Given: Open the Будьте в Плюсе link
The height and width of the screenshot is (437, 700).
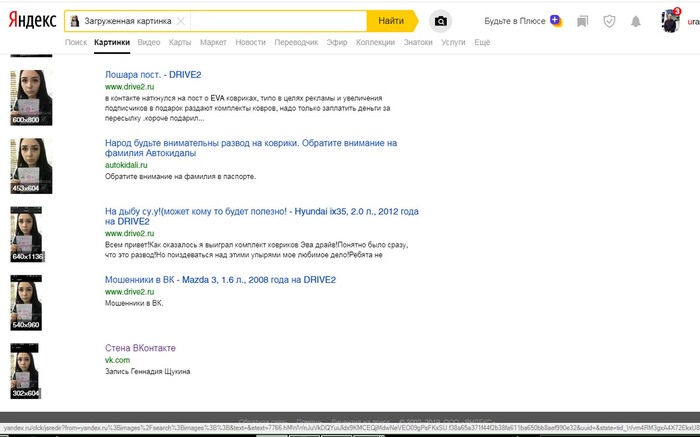Looking at the screenshot, I should pos(515,21).
